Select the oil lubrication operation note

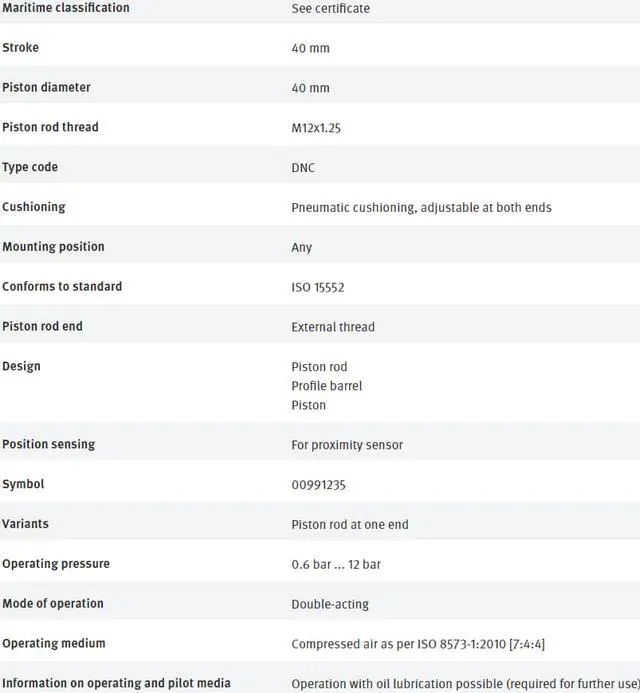pos(465,684)
